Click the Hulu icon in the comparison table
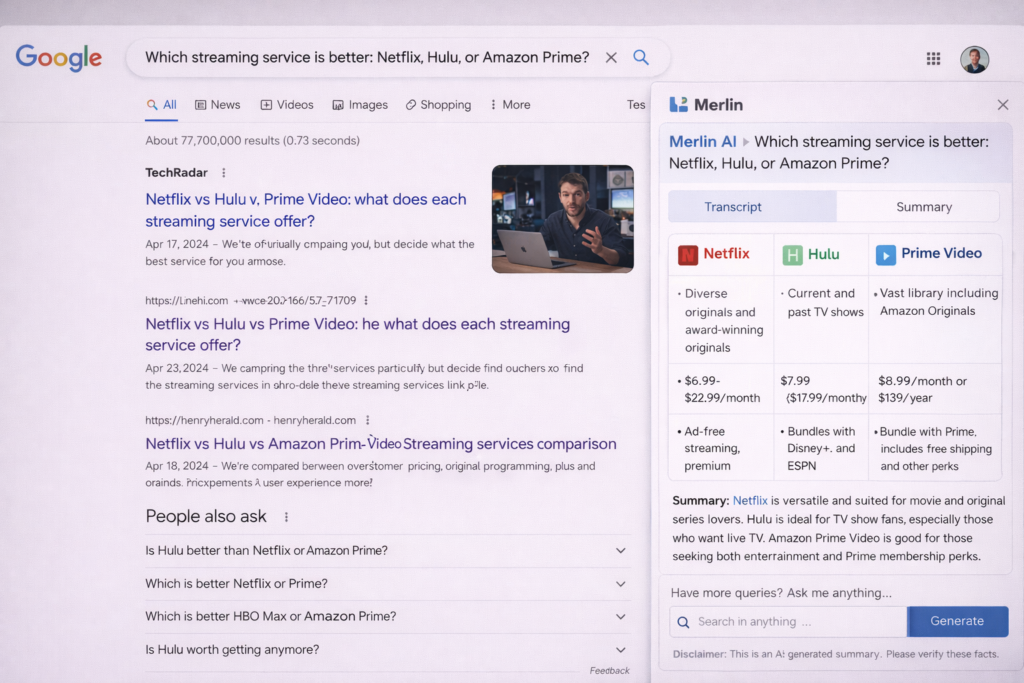Image resolution: width=1024 pixels, height=683 pixels. 795,254
